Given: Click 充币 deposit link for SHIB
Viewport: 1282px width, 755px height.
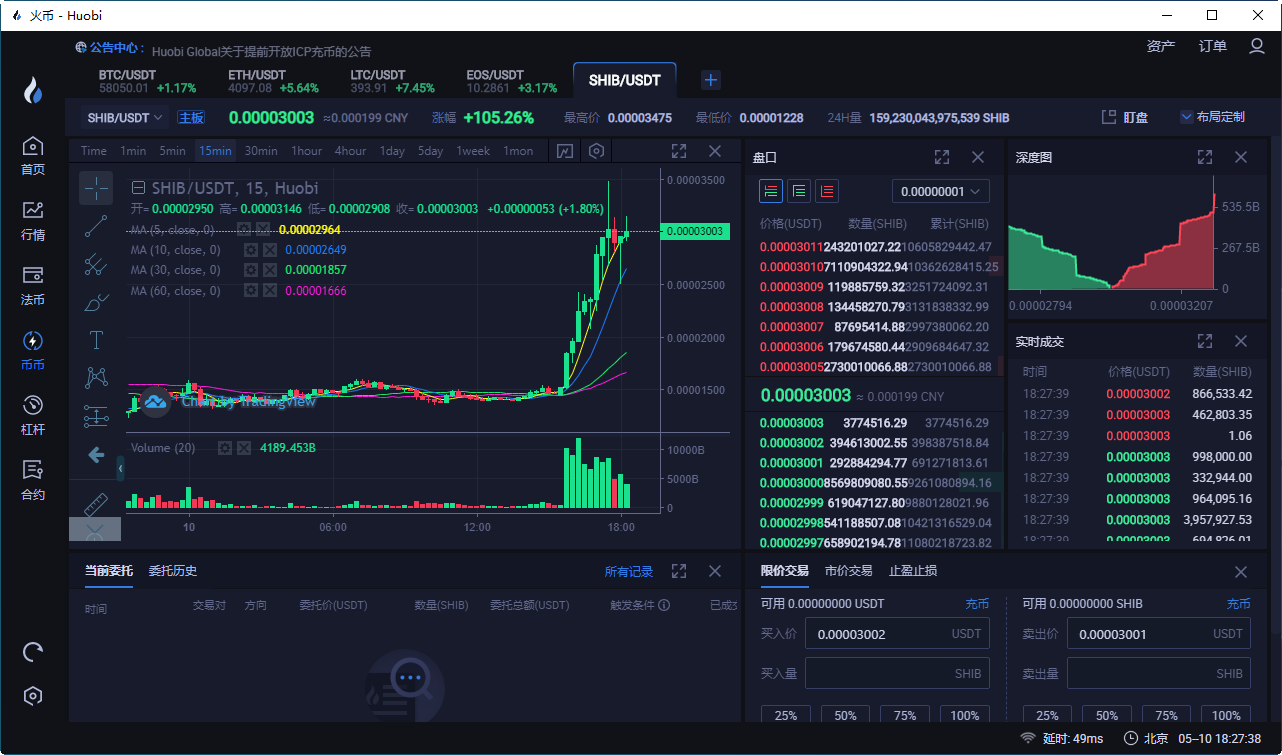Looking at the screenshot, I should click(x=1239, y=604).
